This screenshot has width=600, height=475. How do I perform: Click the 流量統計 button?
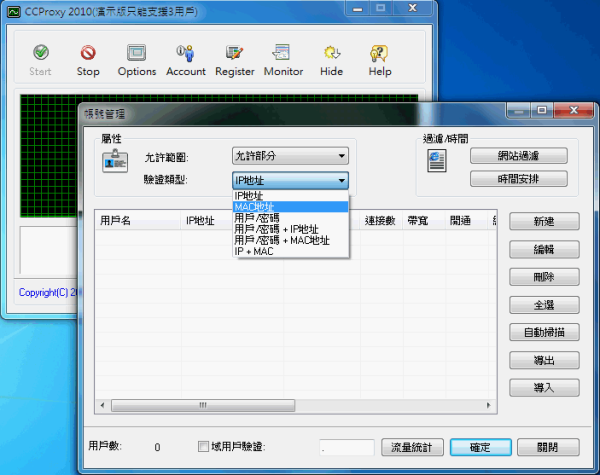412,447
